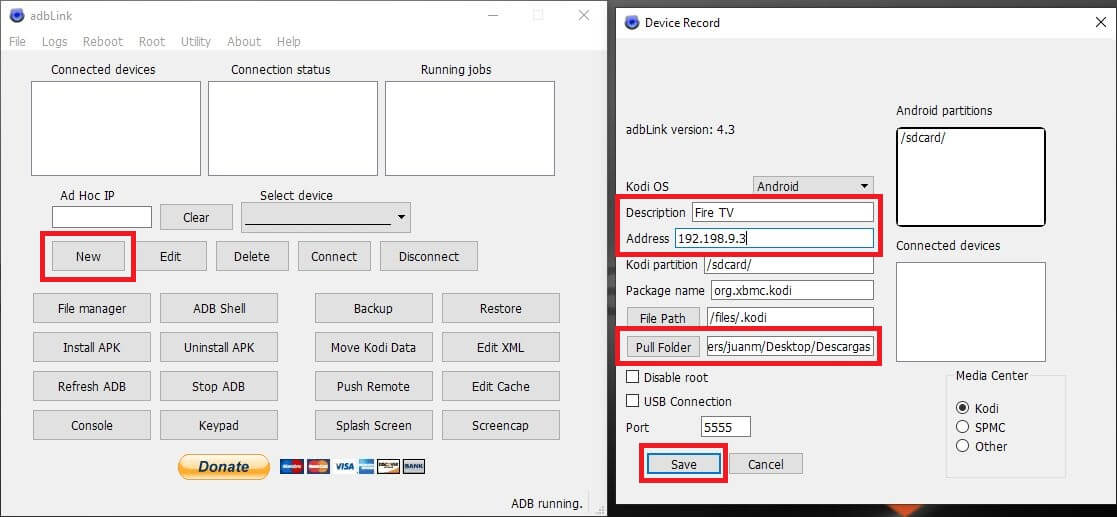Click the Backup button
Image resolution: width=1117 pixels, height=517 pixels.
[x=373, y=308]
